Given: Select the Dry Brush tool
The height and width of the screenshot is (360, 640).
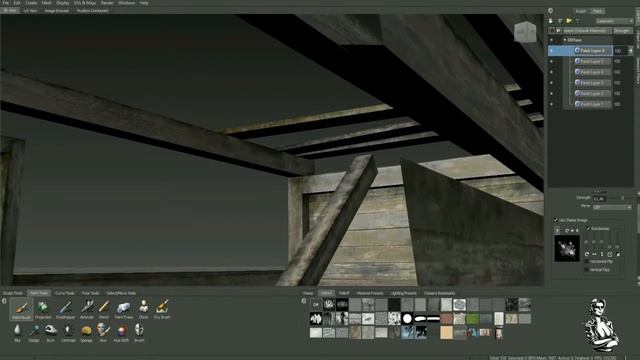Looking at the screenshot, I should pos(162,309).
